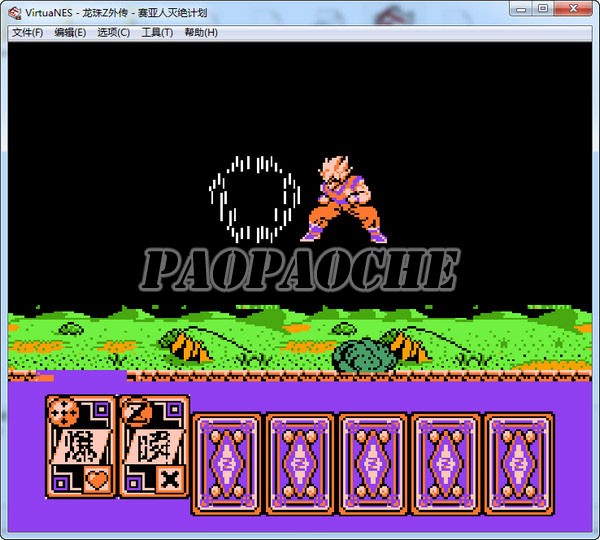Open the 编辑(E) menu
Screen dimensions: 600x540
click(70, 32)
